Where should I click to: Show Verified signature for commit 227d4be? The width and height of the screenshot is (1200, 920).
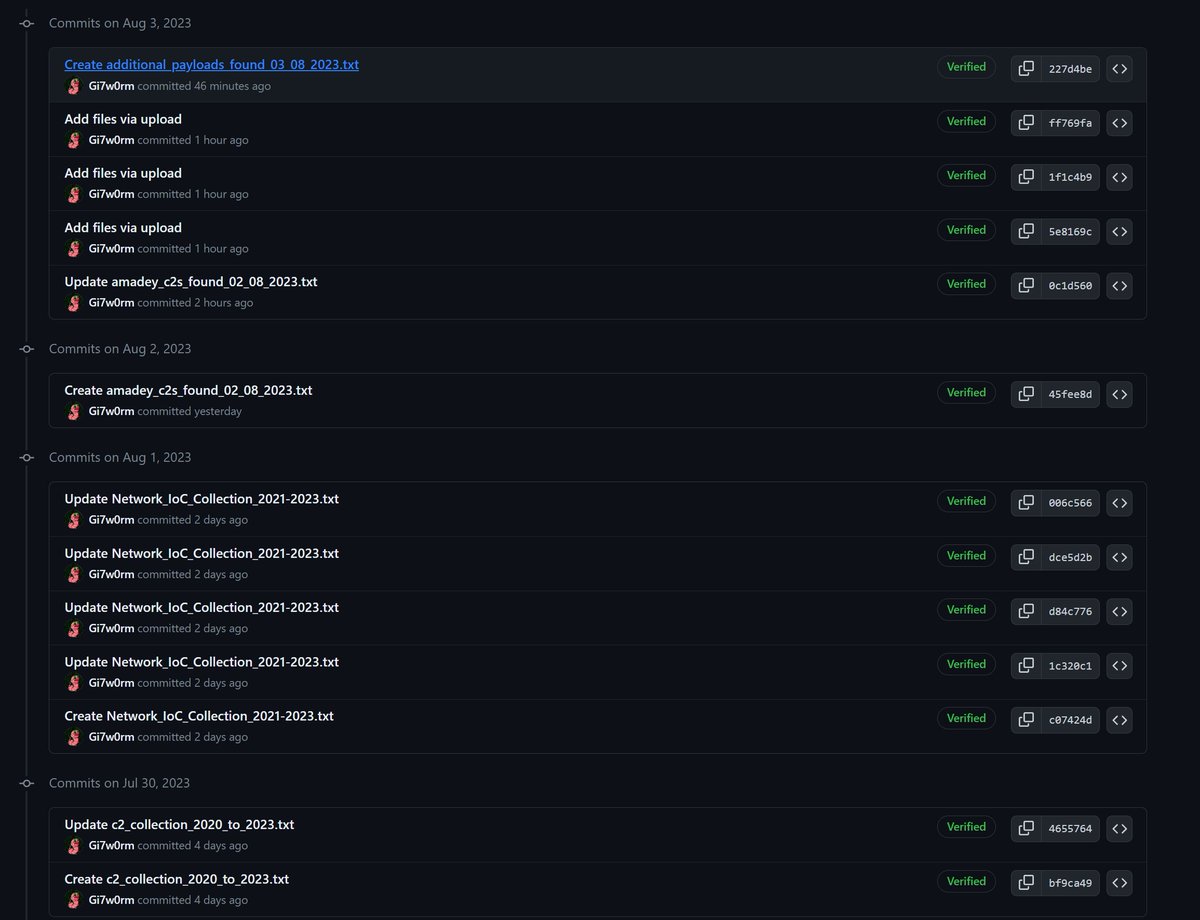pyautogui.click(x=966, y=67)
